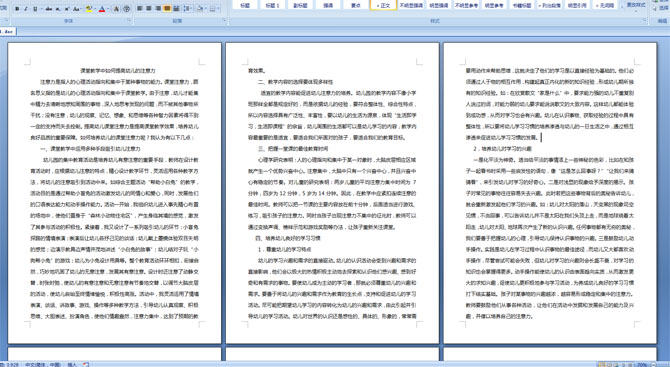Open the Change Case dropdown
The width and height of the screenshot is (670, 367).
click(77, 9)
